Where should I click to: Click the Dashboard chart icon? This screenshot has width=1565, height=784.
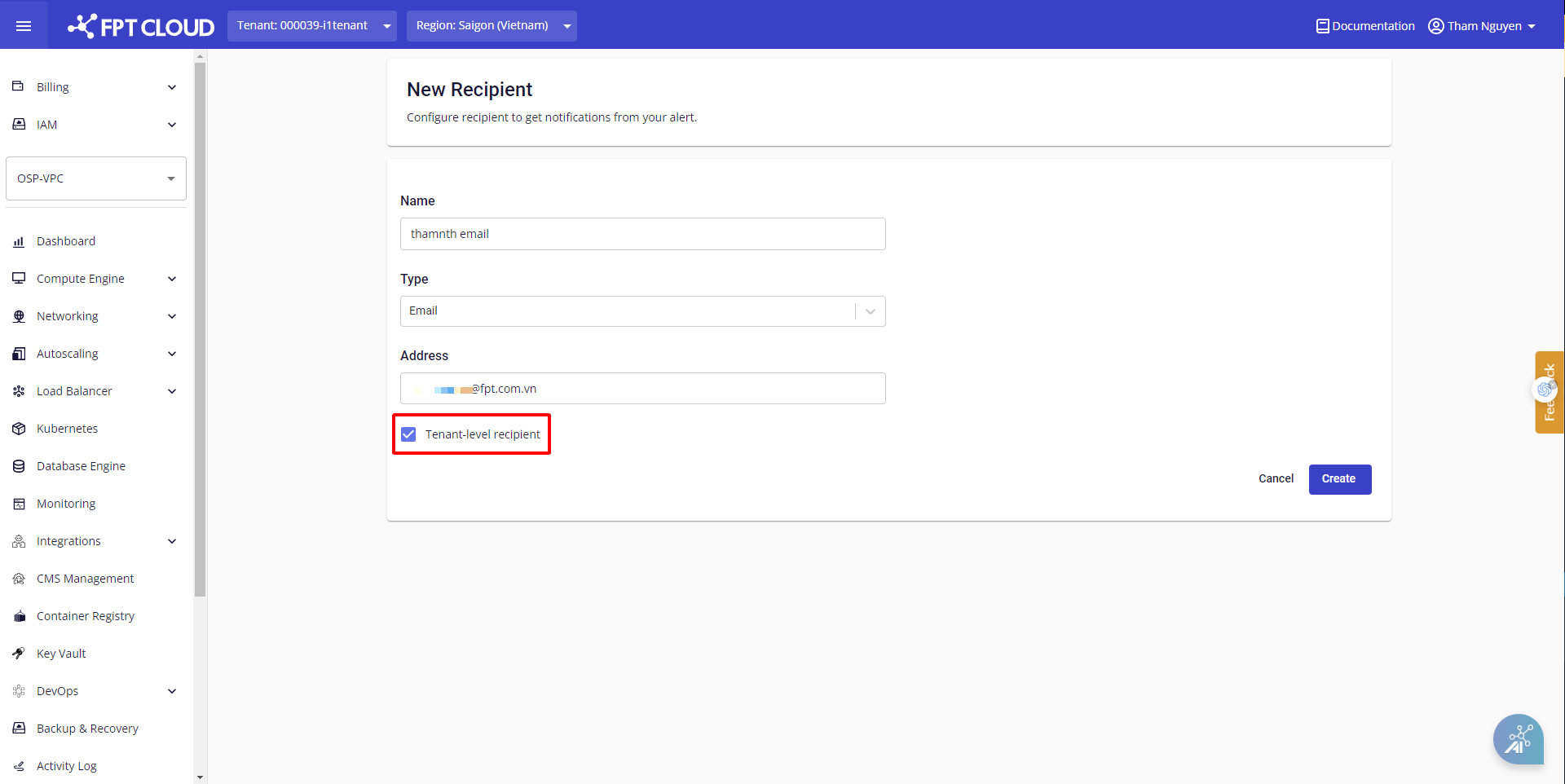click(19, 241)
